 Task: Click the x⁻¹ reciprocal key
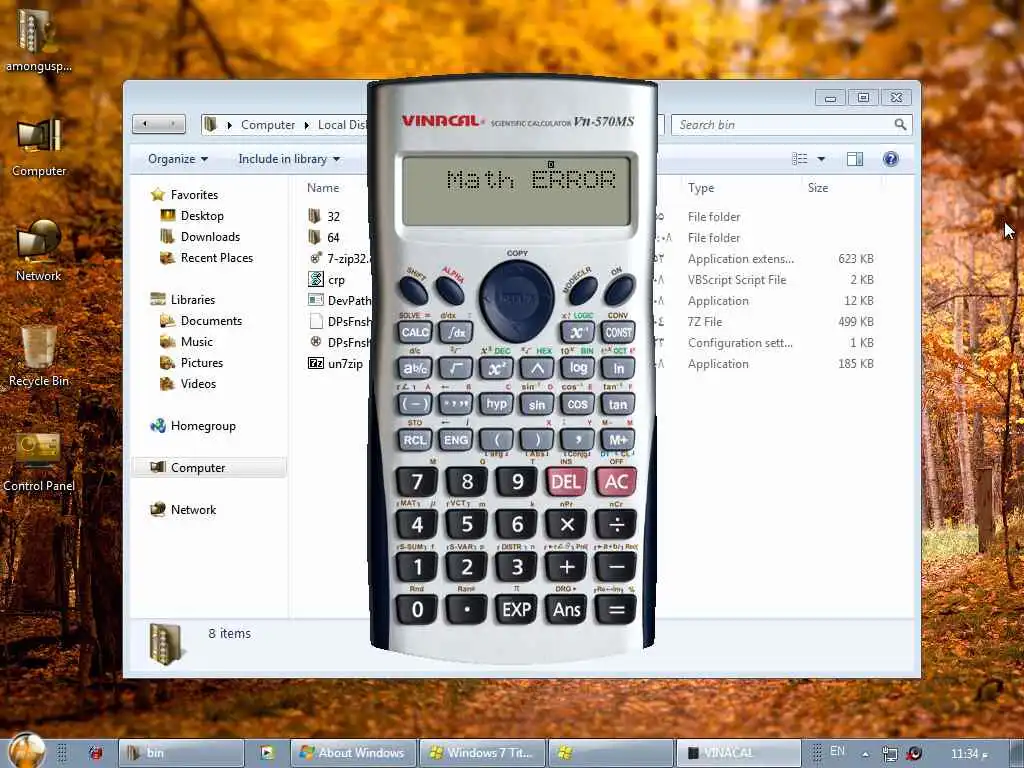[x=577, y=332]
